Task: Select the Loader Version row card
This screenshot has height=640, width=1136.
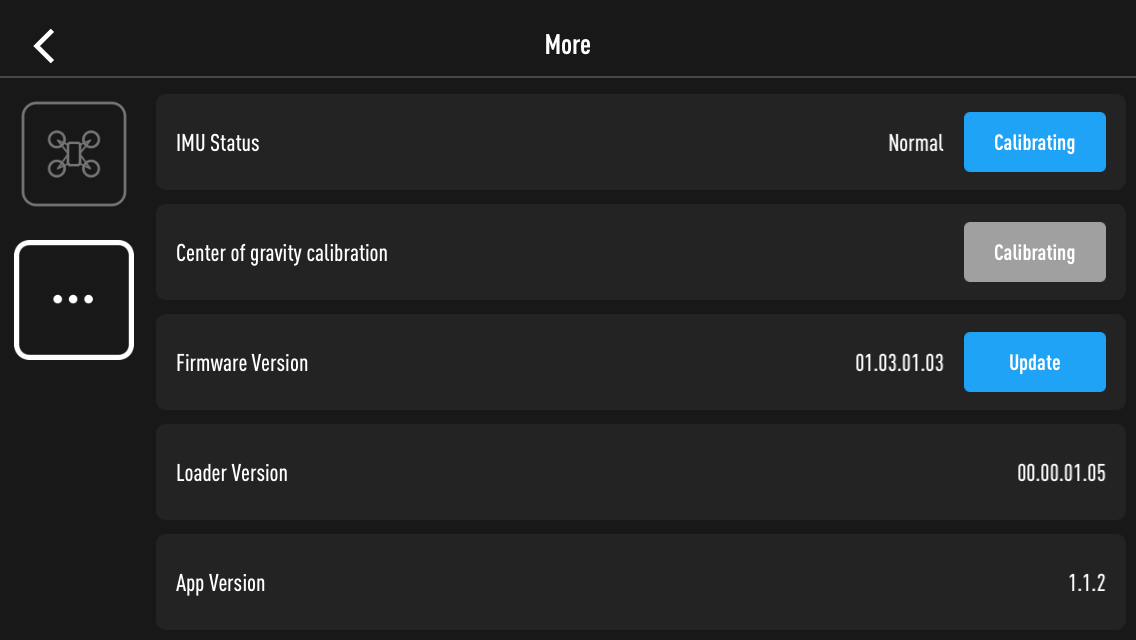Action: [x=640, y=473]
